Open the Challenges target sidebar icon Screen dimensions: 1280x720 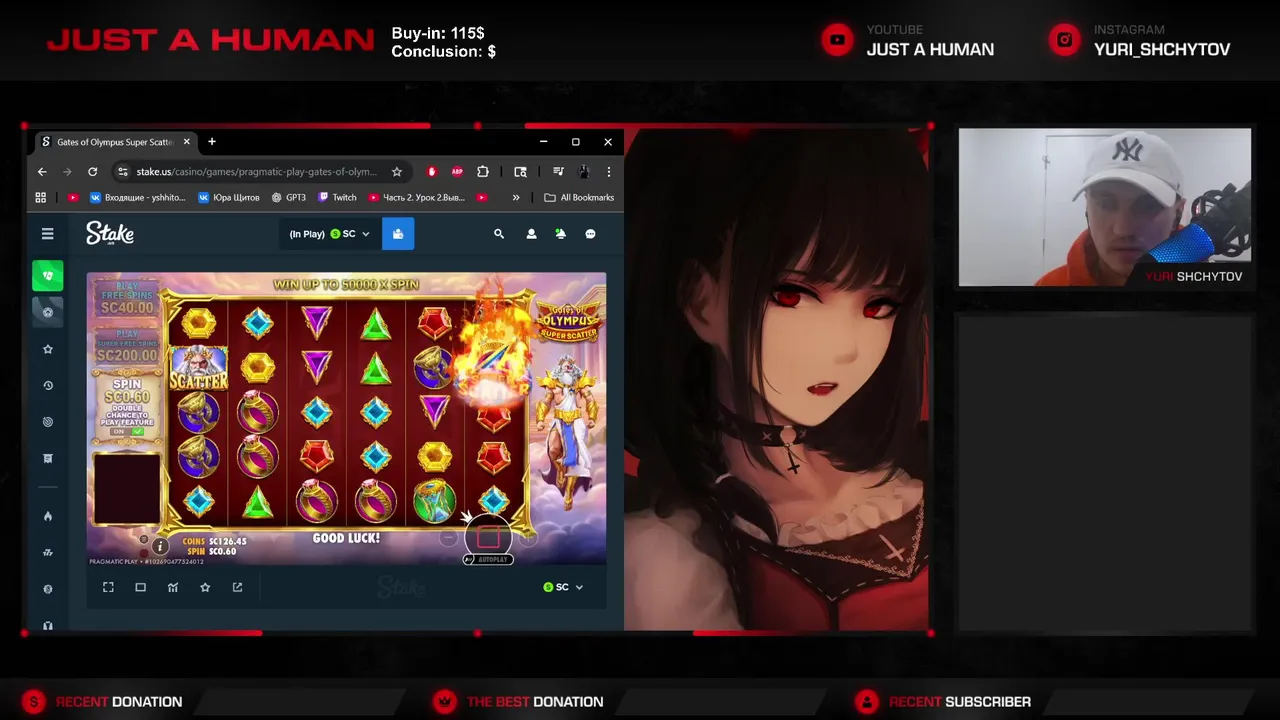pyautogui.click(x=47, y=422)
